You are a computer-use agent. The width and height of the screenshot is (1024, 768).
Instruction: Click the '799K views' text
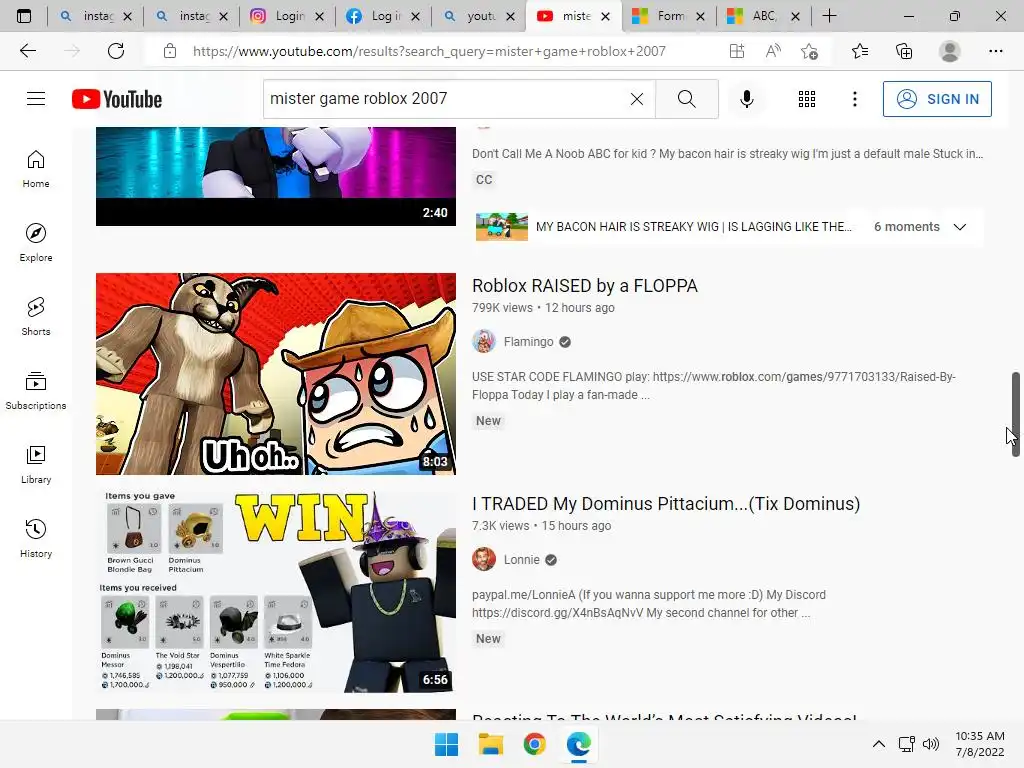(x=502, y=308)
